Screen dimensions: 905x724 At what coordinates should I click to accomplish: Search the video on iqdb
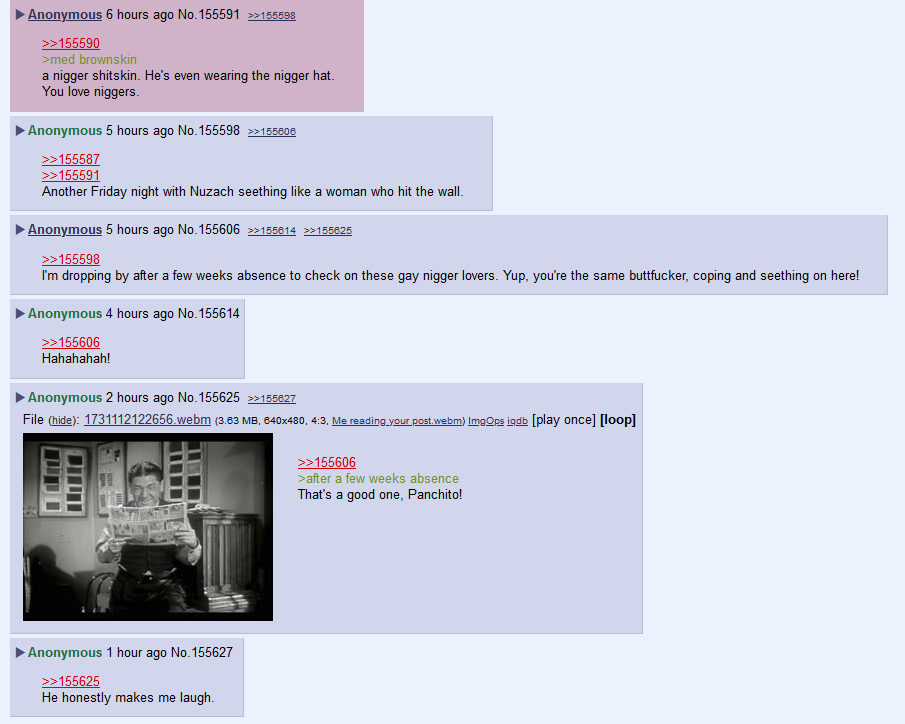pos(517,421)
